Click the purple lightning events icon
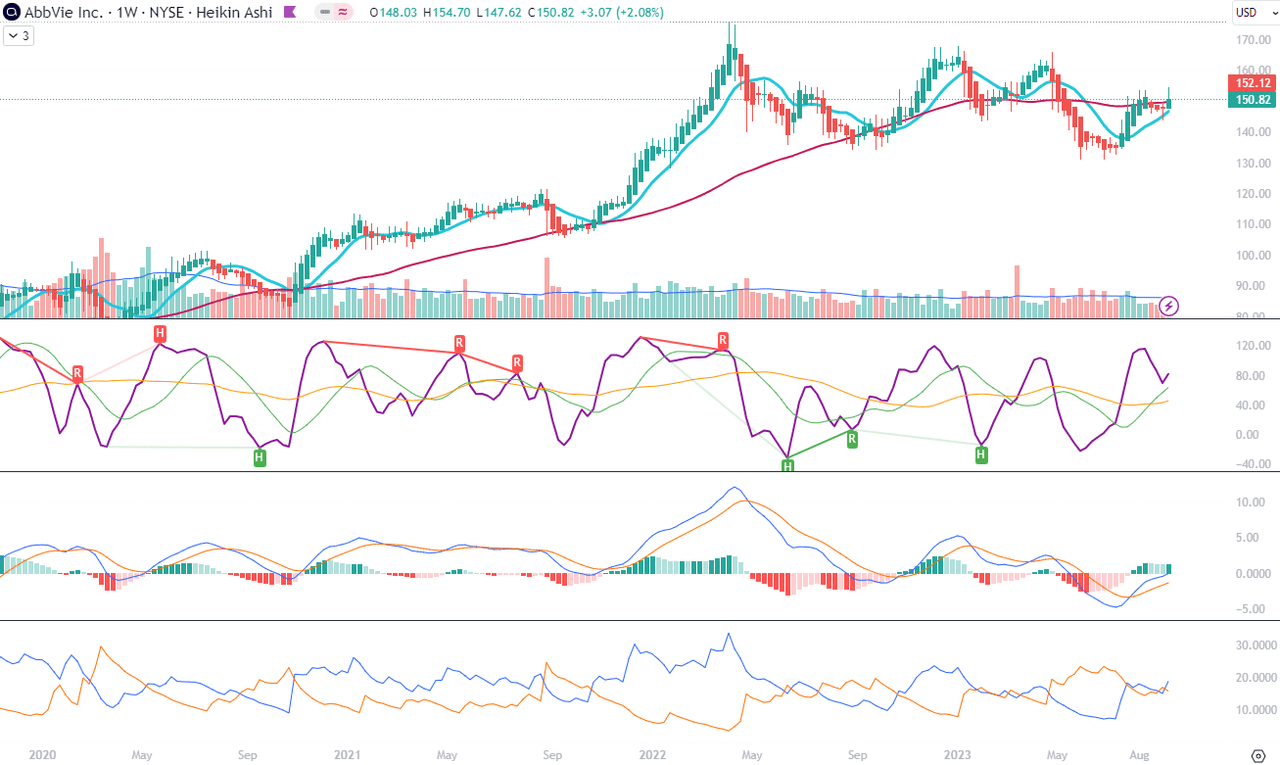 click(1167, 306)
